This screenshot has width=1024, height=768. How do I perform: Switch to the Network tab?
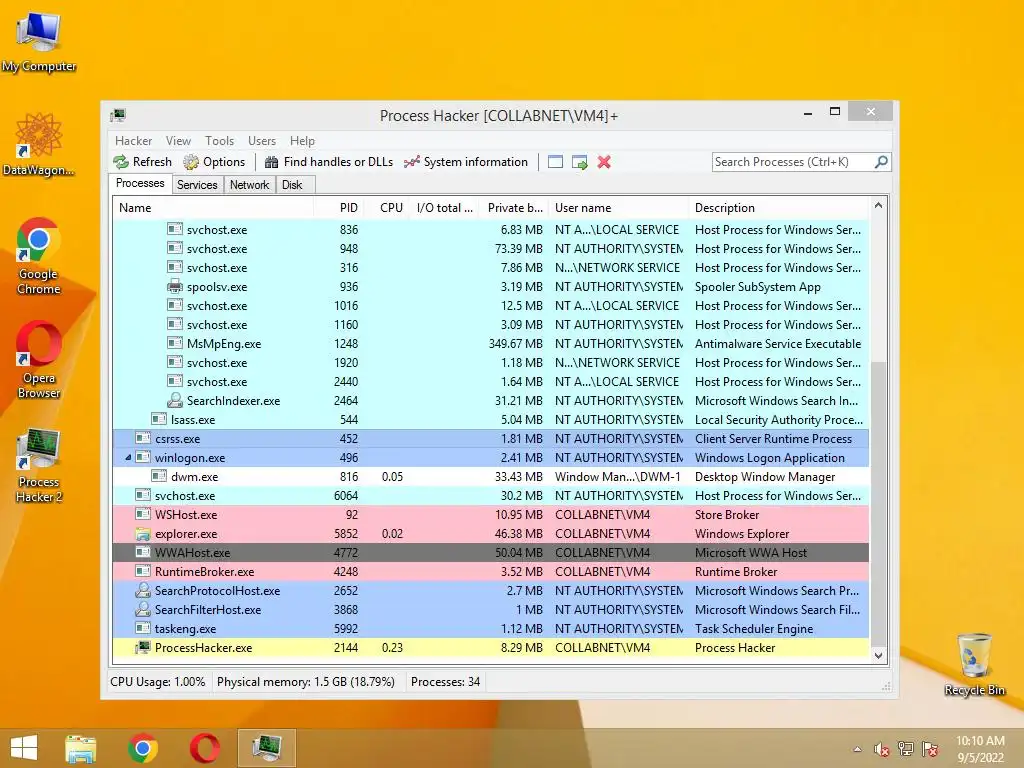(x=249, y=185)
